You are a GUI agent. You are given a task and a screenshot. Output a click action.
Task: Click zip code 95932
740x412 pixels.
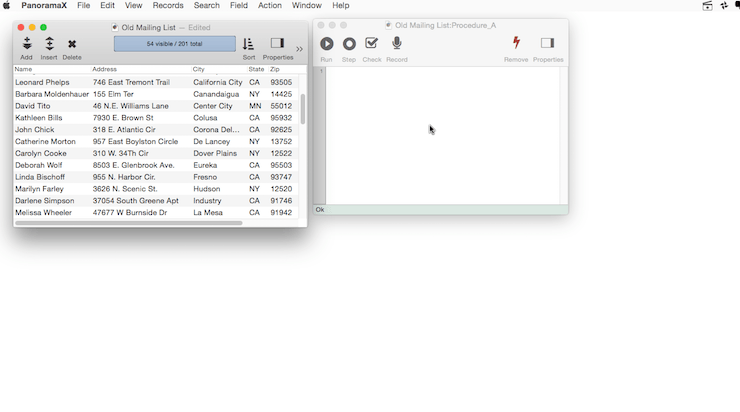pyautogui.click(x=281, y=118)
